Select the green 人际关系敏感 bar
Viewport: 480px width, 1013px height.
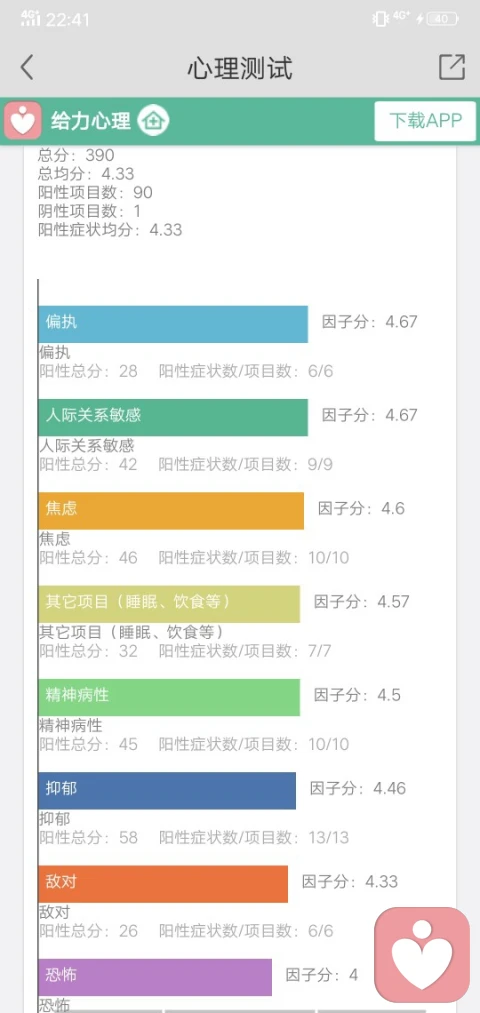click(173, 417)
